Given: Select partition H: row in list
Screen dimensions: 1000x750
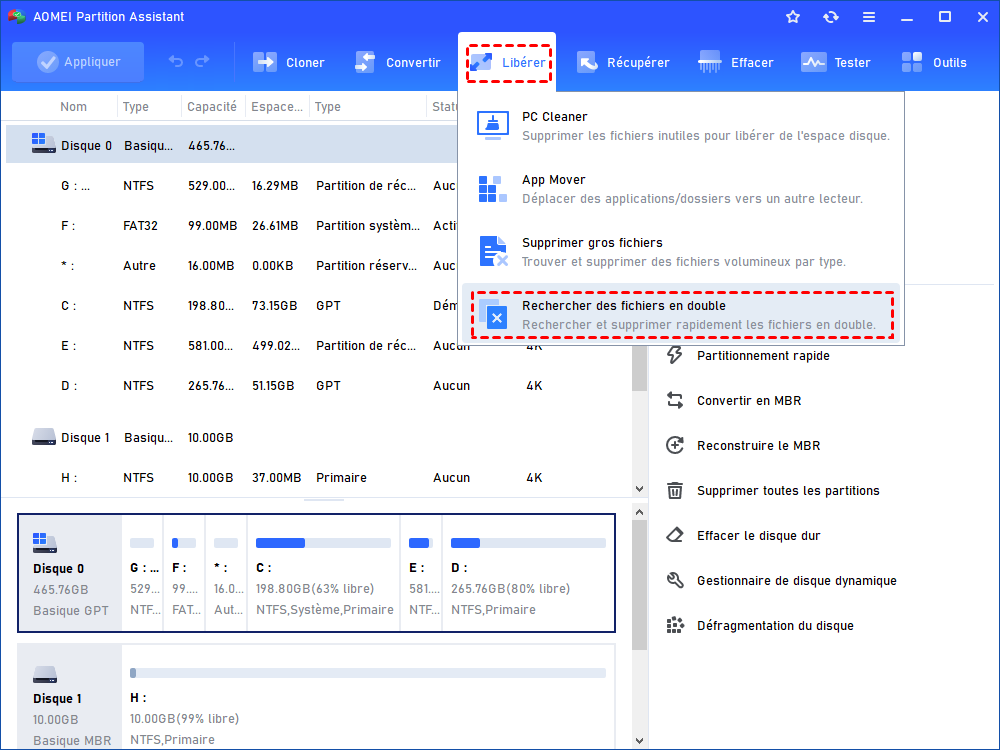Looking at the screenshot, I should coord(317,478).
